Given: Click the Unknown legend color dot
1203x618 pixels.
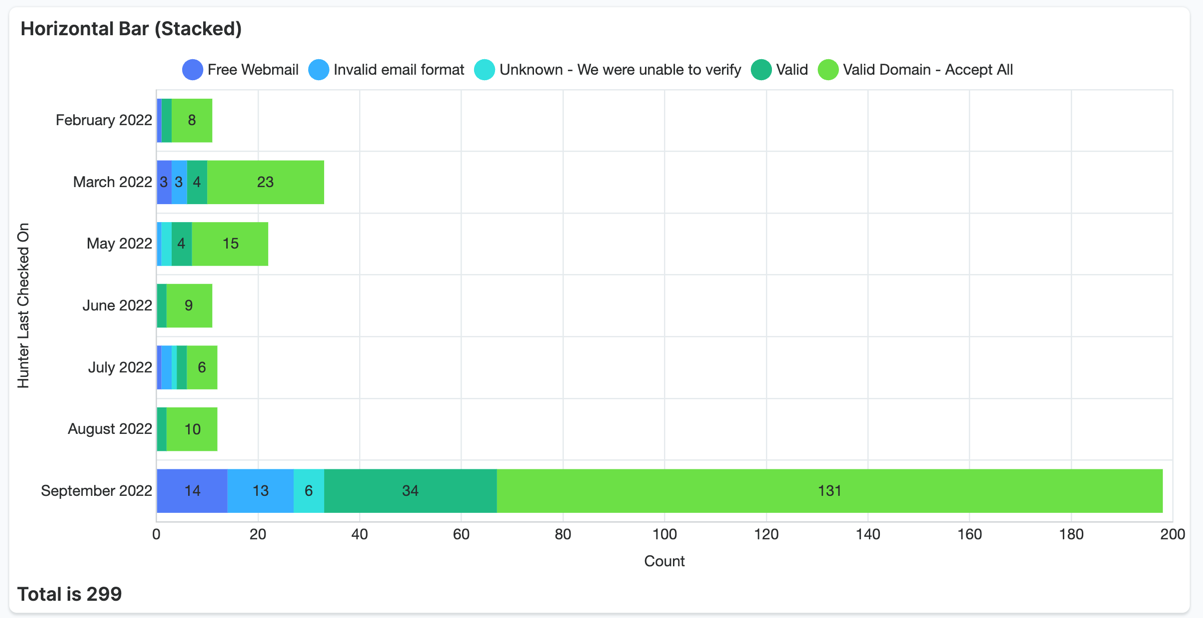Looking at the screenshot, I should pyautogui.click(x=485, y=70).
